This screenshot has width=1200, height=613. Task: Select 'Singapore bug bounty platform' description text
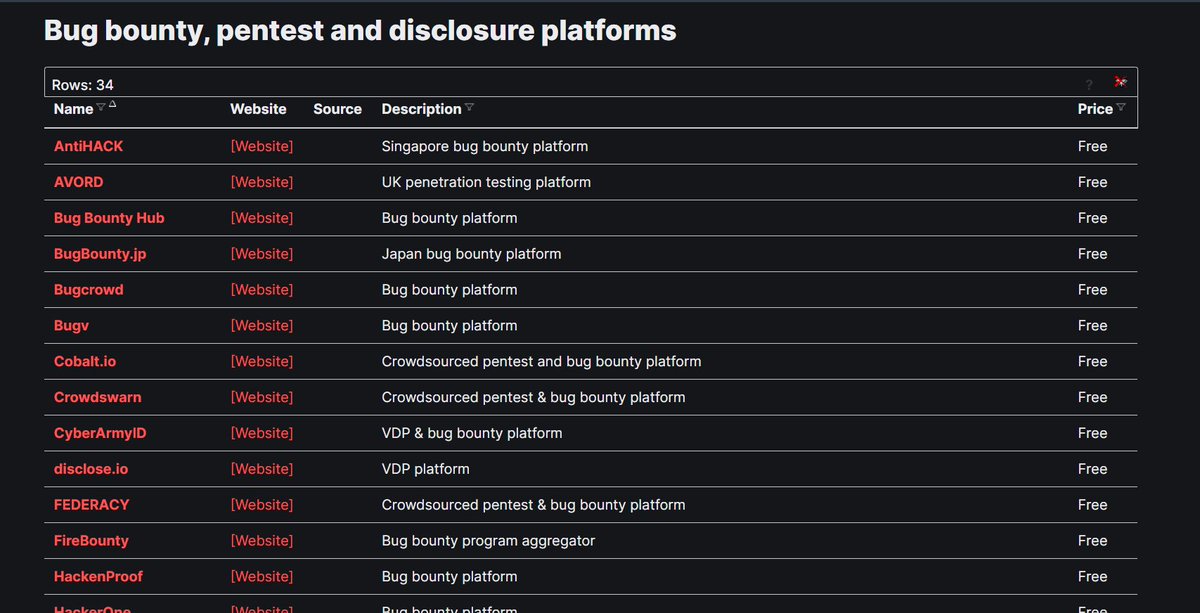point(485,146)
